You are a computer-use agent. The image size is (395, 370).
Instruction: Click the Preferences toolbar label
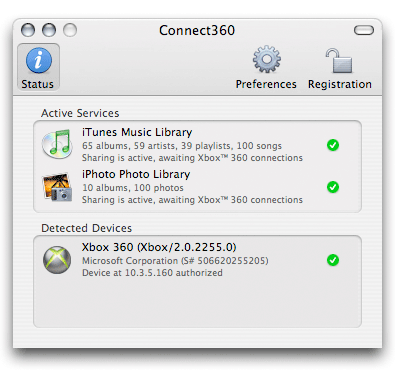266,84
